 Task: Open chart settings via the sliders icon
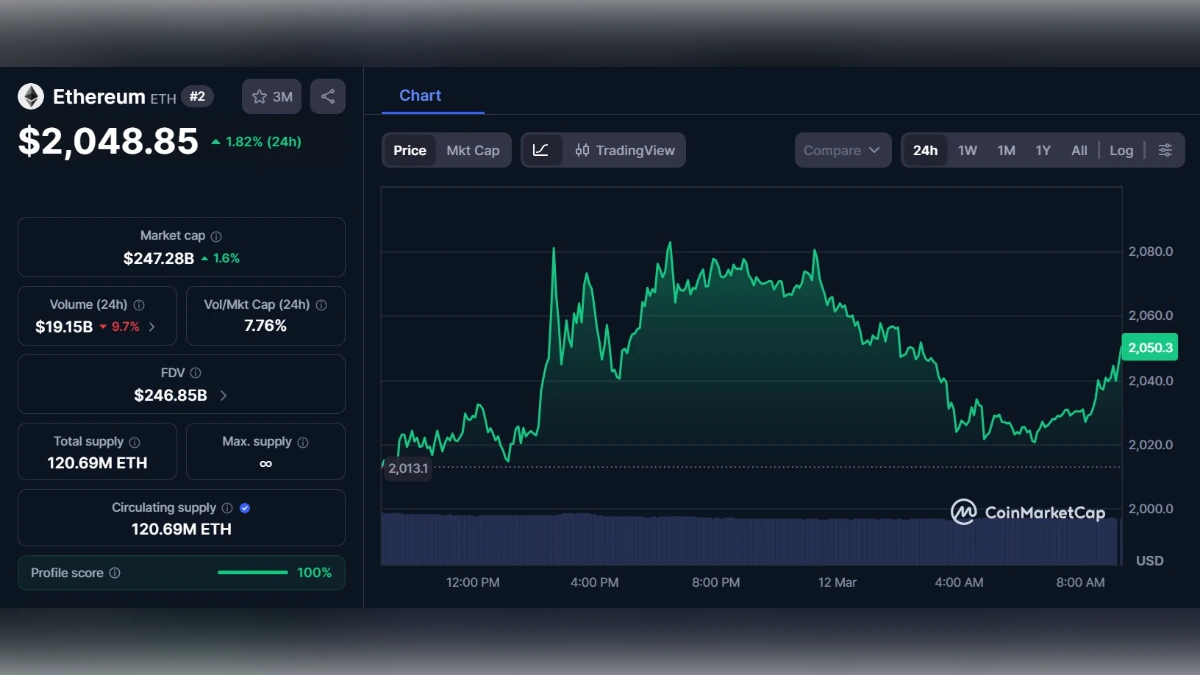(1164, 150)
